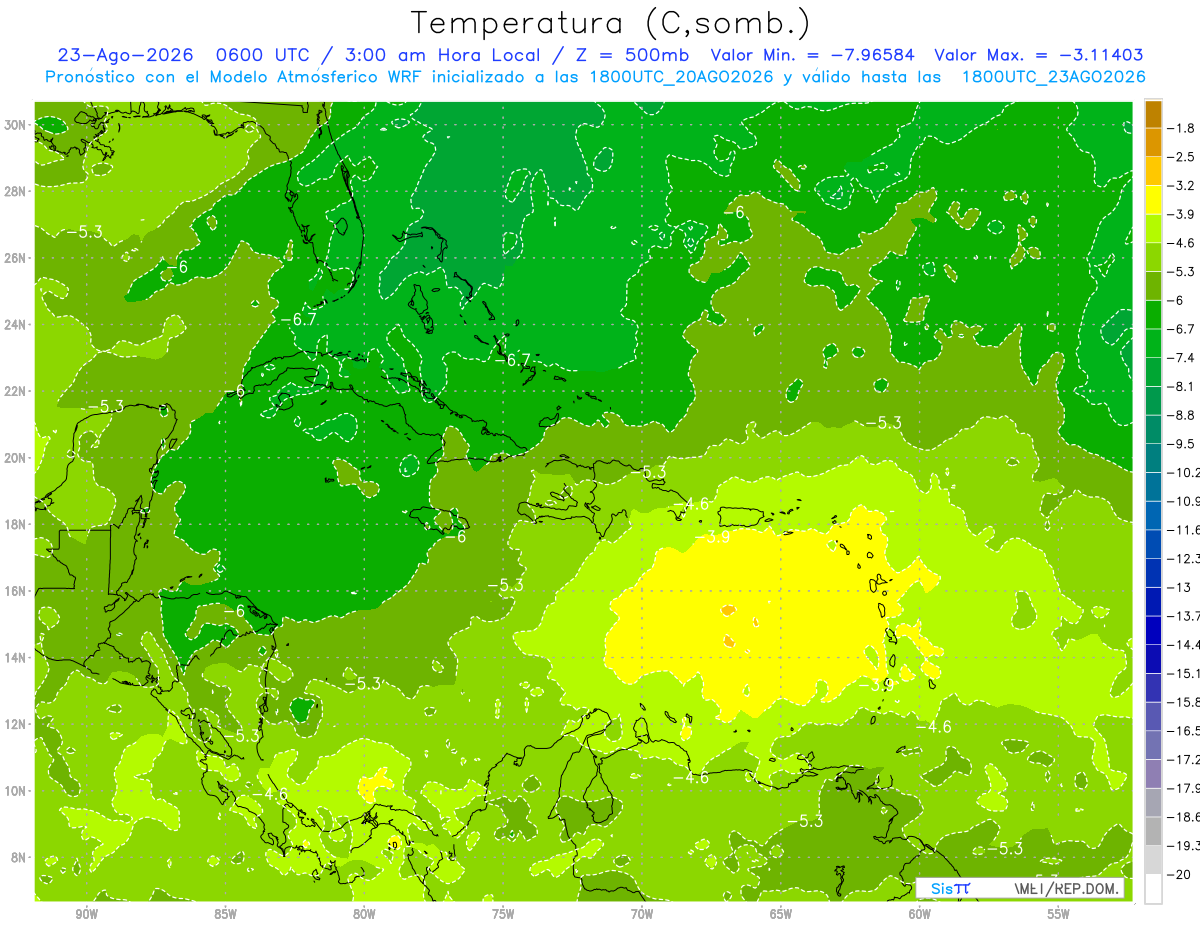
Task: Click 'Valor Max. = -3.11403' text
Action: (1038, 55)
